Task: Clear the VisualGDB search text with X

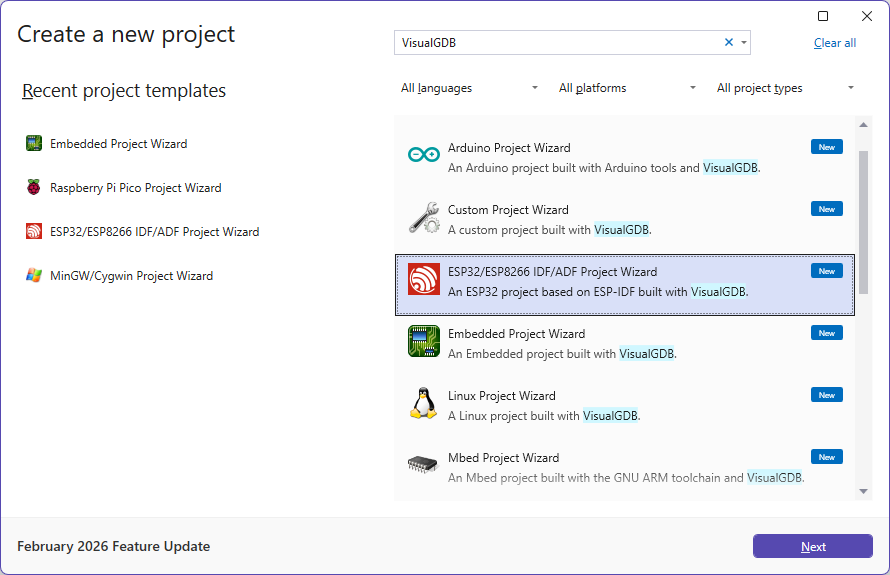Action: pos(729,42)
